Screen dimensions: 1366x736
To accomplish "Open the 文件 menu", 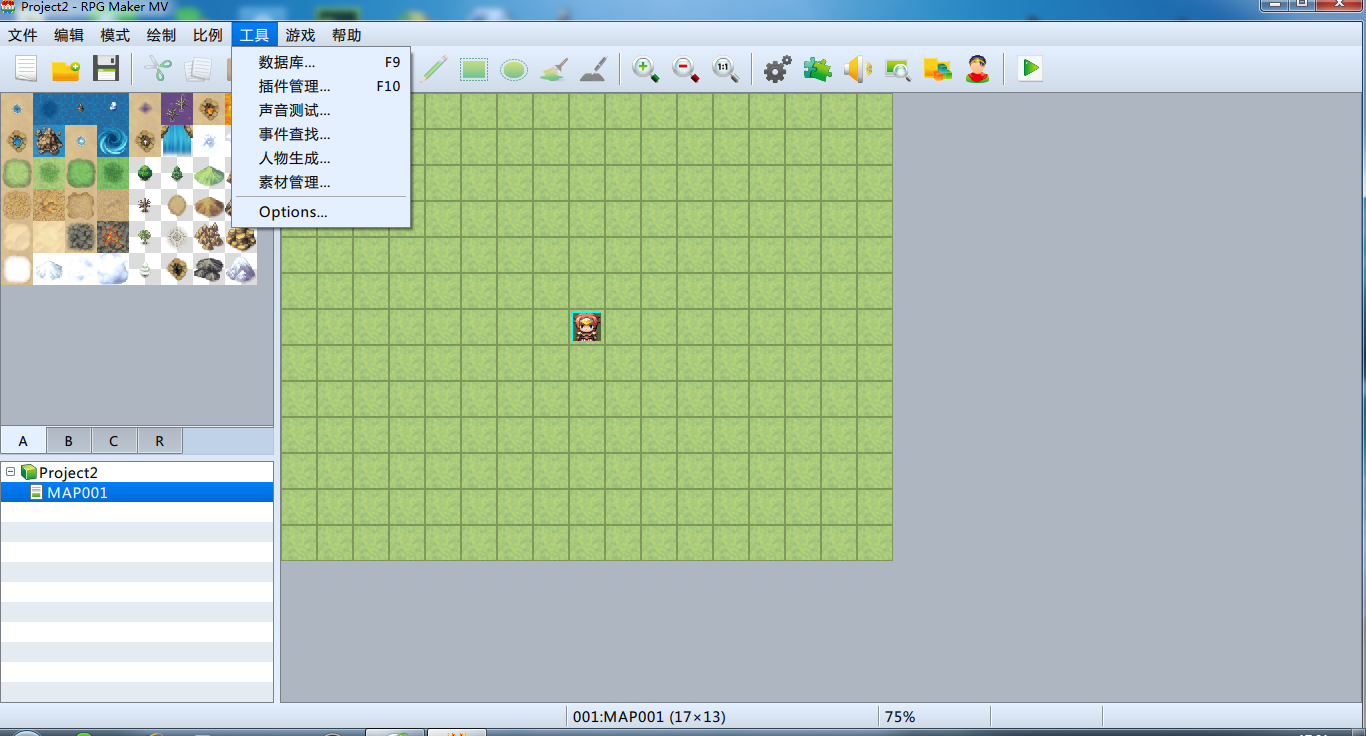I will pos(23,35).
